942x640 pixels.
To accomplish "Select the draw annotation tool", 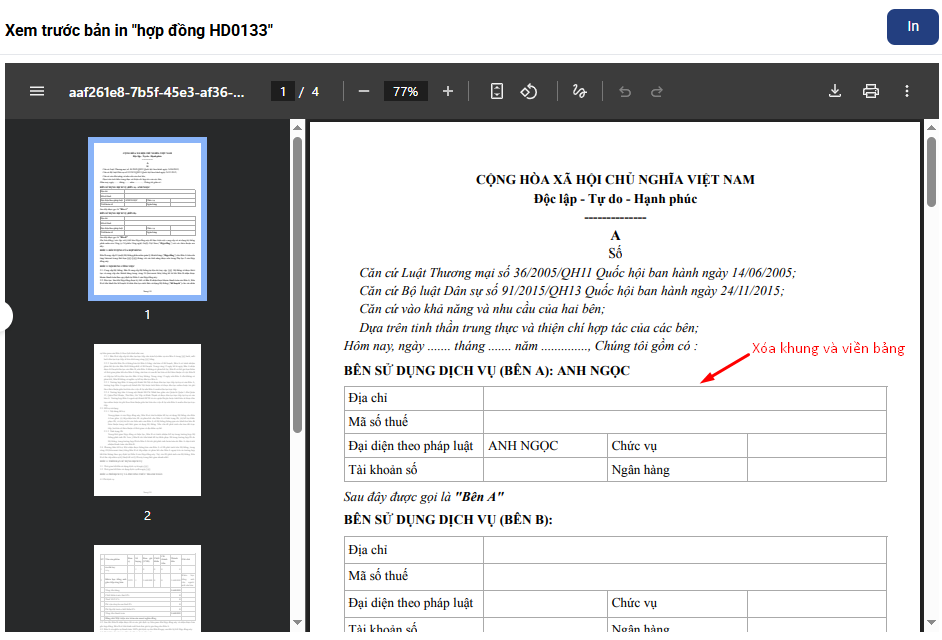I will point(579,91).
